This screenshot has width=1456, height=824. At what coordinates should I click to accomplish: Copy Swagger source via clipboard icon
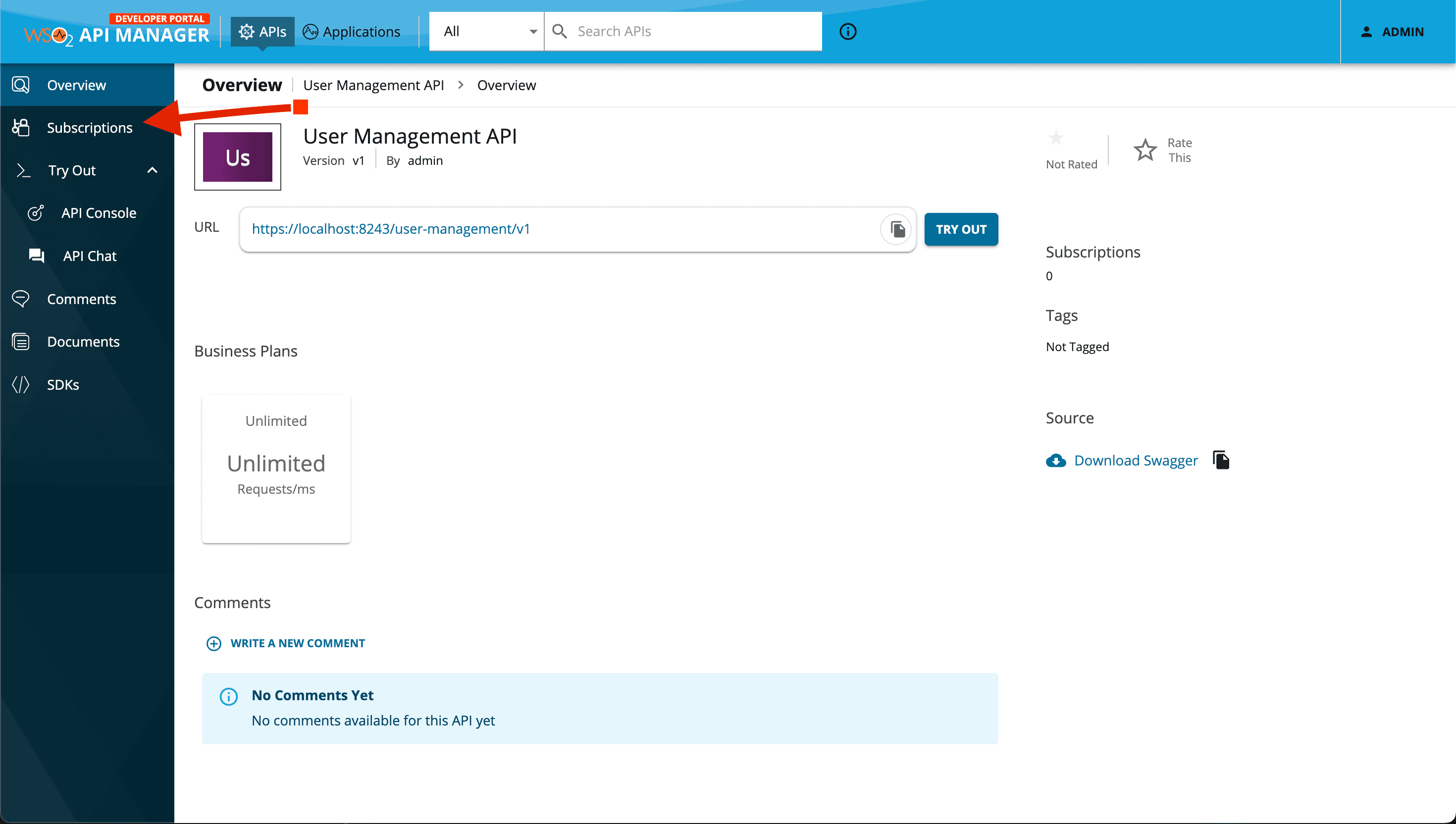(1221, 460)
